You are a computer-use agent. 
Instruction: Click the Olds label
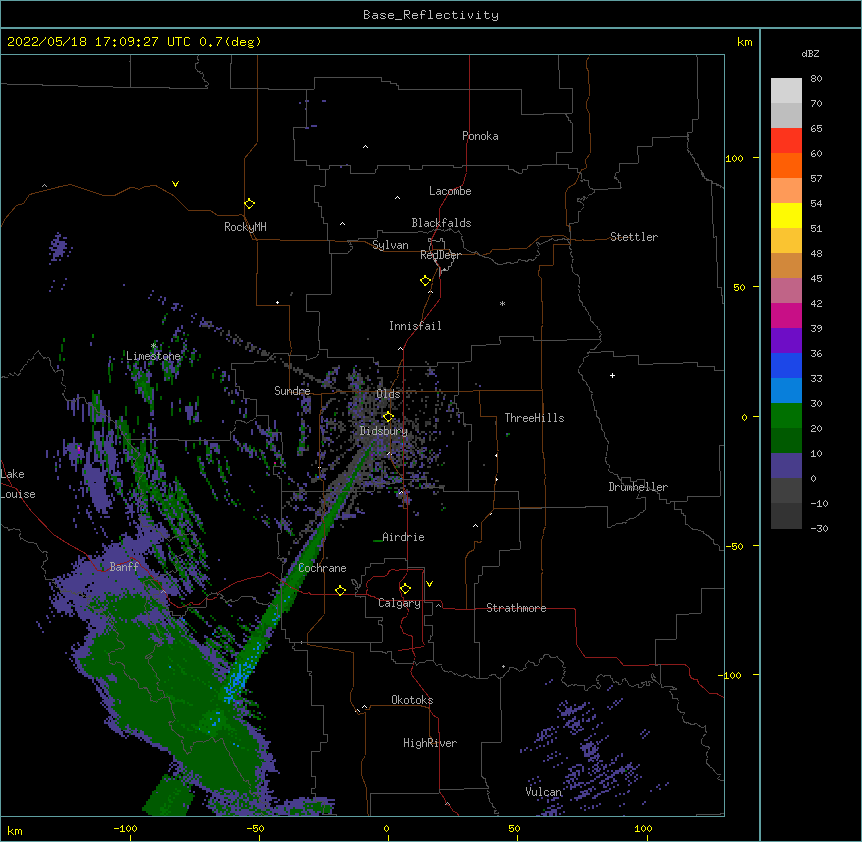(388, 394)
